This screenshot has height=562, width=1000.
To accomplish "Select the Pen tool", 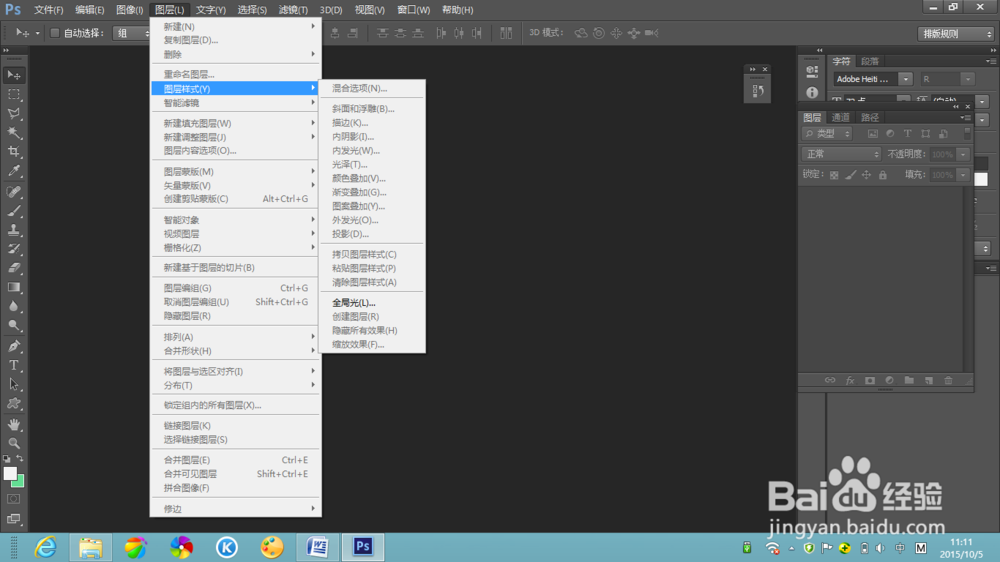I will click(13, 346).
